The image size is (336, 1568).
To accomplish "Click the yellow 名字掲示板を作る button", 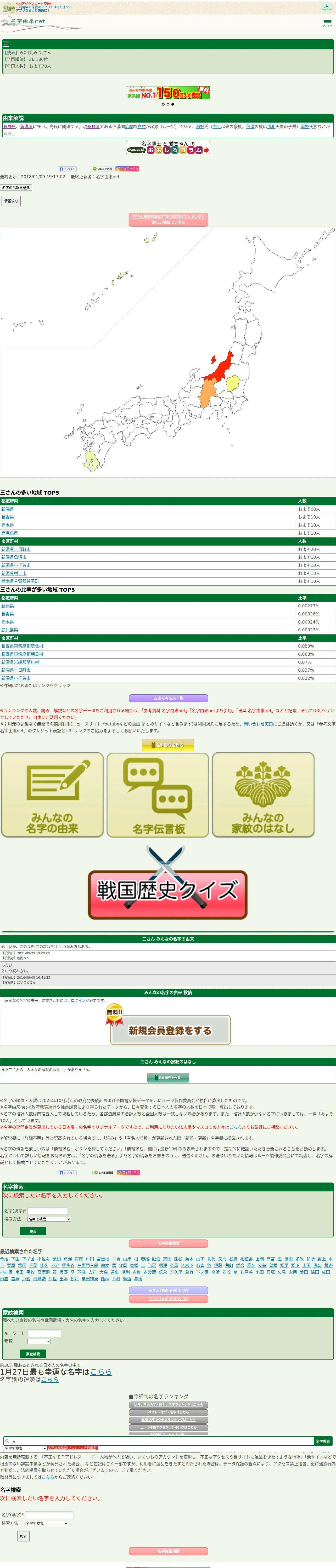I will click(168, 745).
